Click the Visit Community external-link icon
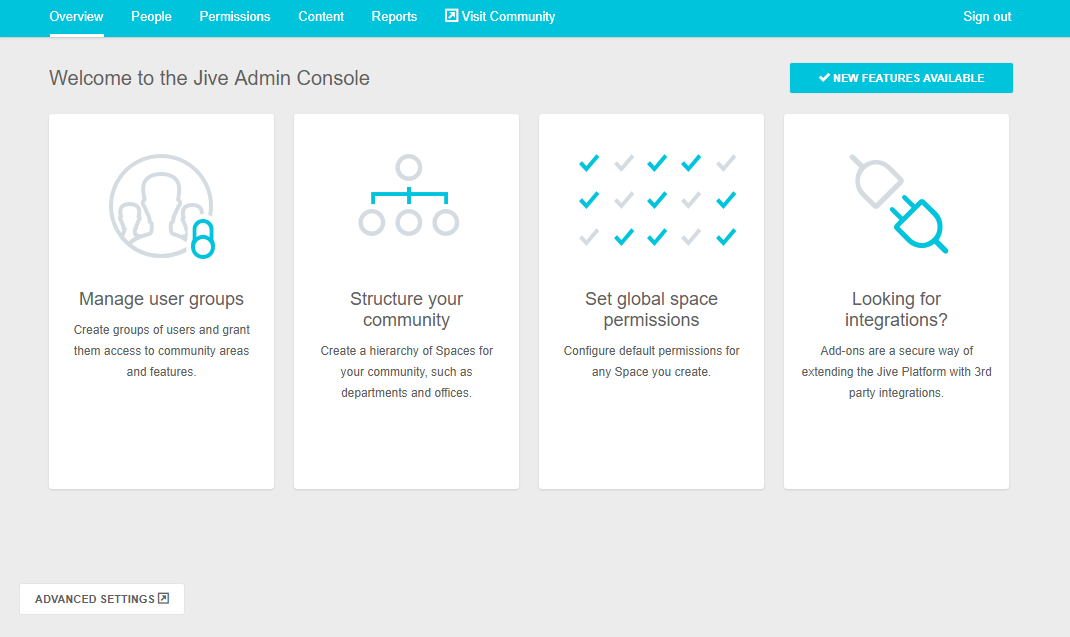This screenshot has height=637, width=1070. (451, 16)
